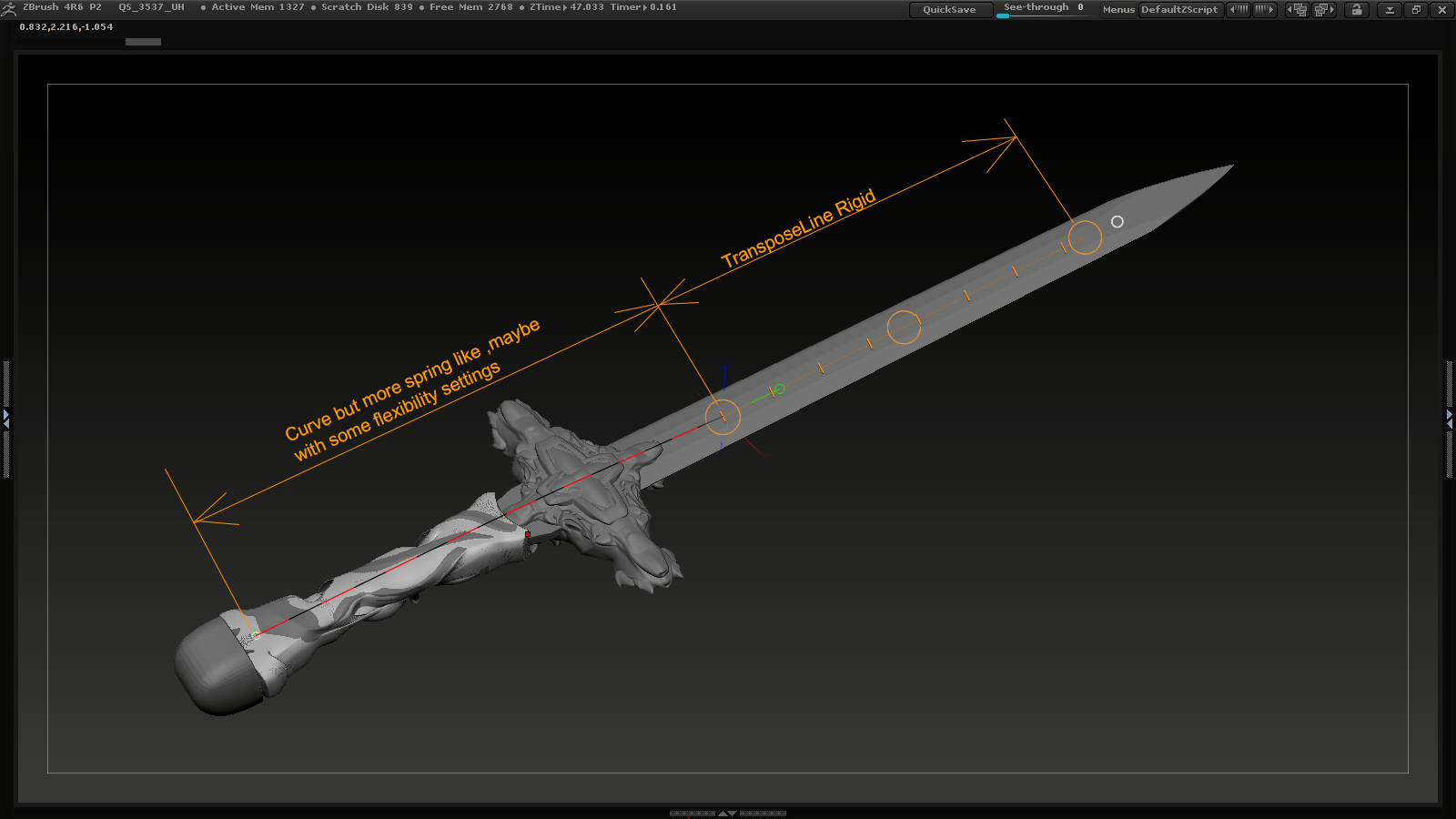The height and width of the screenshot is (819, 1456).
Task: Click the DefaultZScript button
Action: click(1179, 10)
